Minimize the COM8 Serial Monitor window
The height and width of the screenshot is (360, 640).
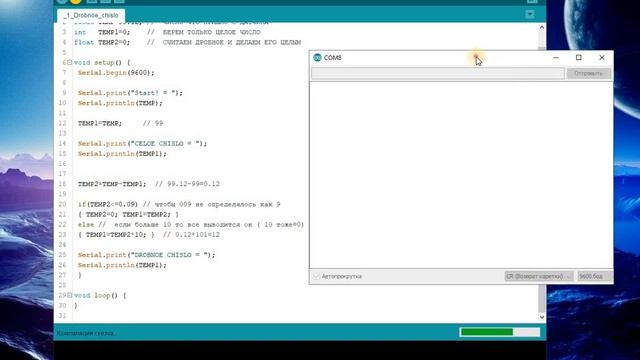556,58
